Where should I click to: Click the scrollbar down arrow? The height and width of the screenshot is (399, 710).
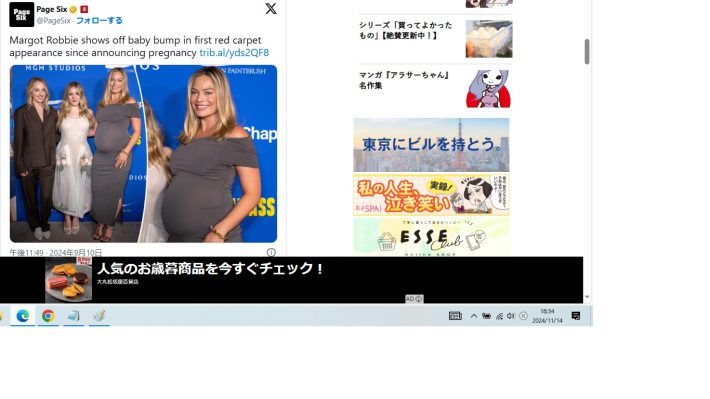click(587, 298)
